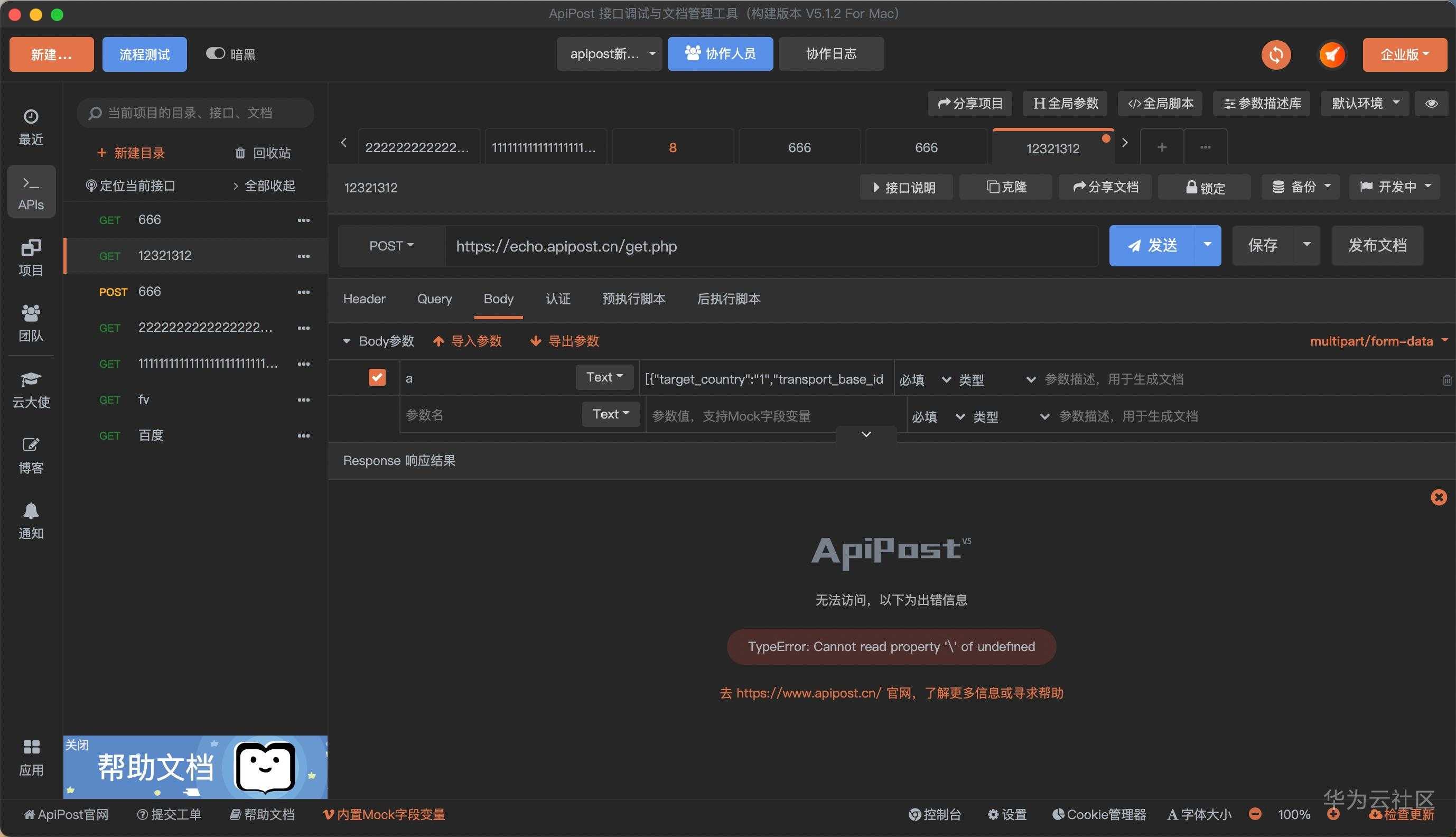Uncheck the parameter 'a' checkbox
The image size is (1456, 837).
click(377, 378)
